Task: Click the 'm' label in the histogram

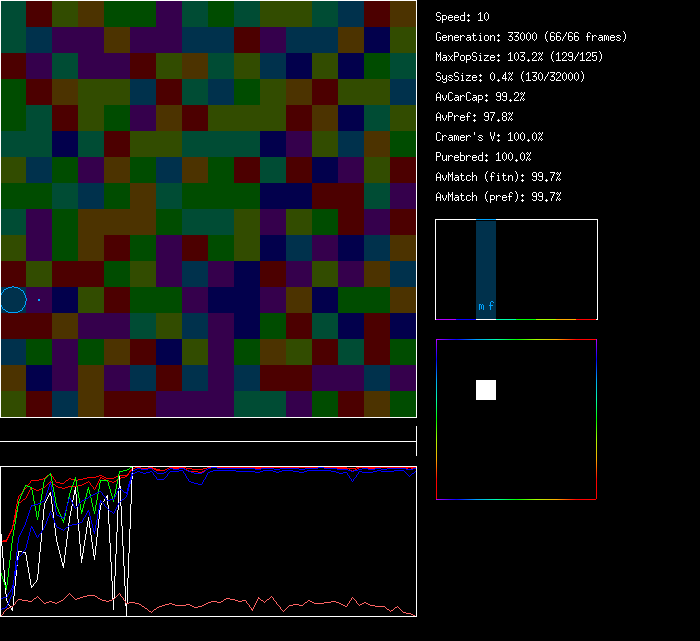Action: (x=481, y=307)
